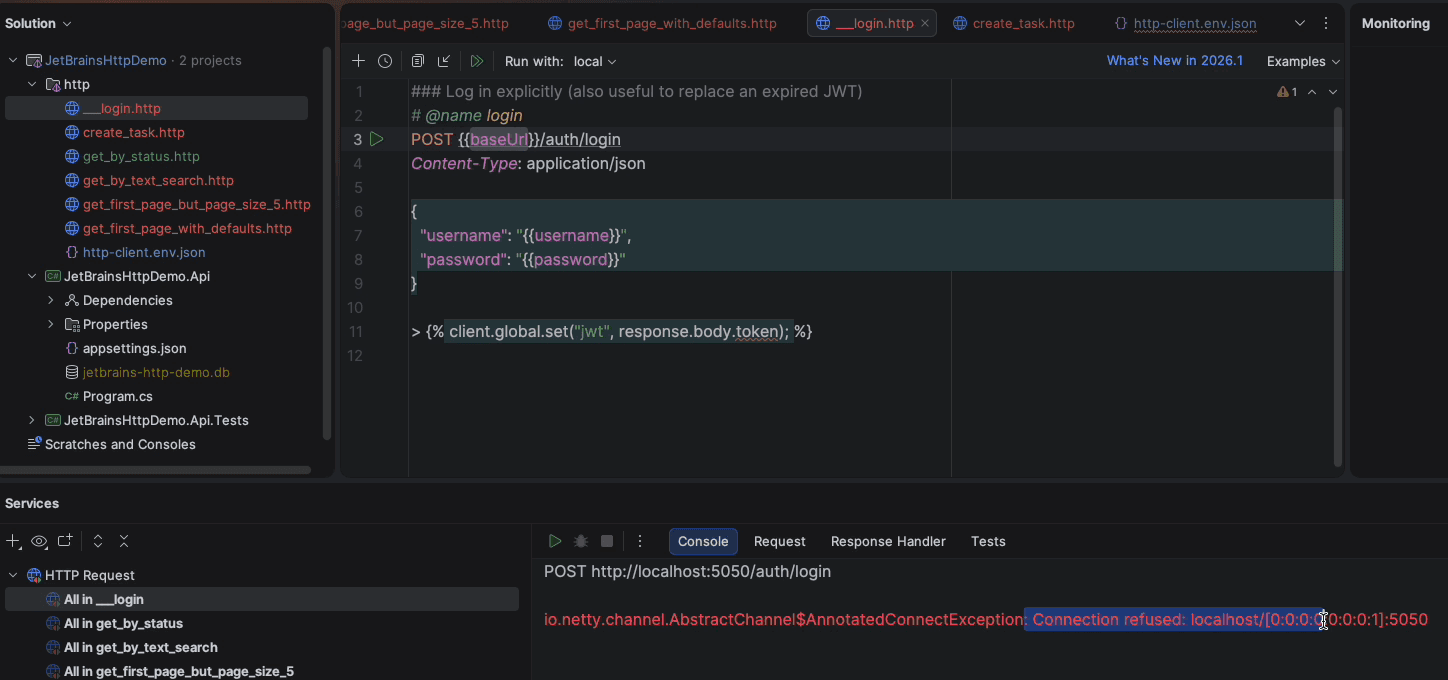Select Scratches and Consoles node

tap(120, 444)
